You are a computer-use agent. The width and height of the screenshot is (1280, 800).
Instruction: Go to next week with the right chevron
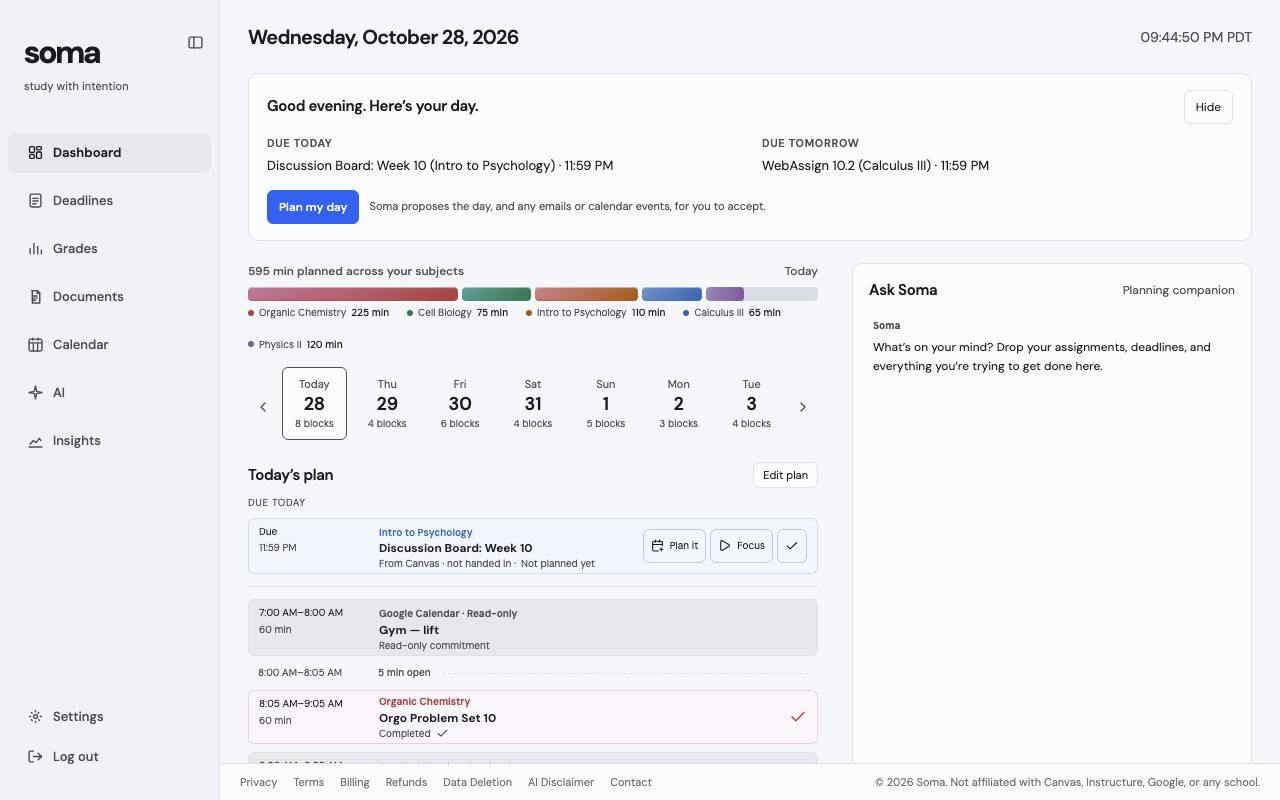(x=802, y=407)
